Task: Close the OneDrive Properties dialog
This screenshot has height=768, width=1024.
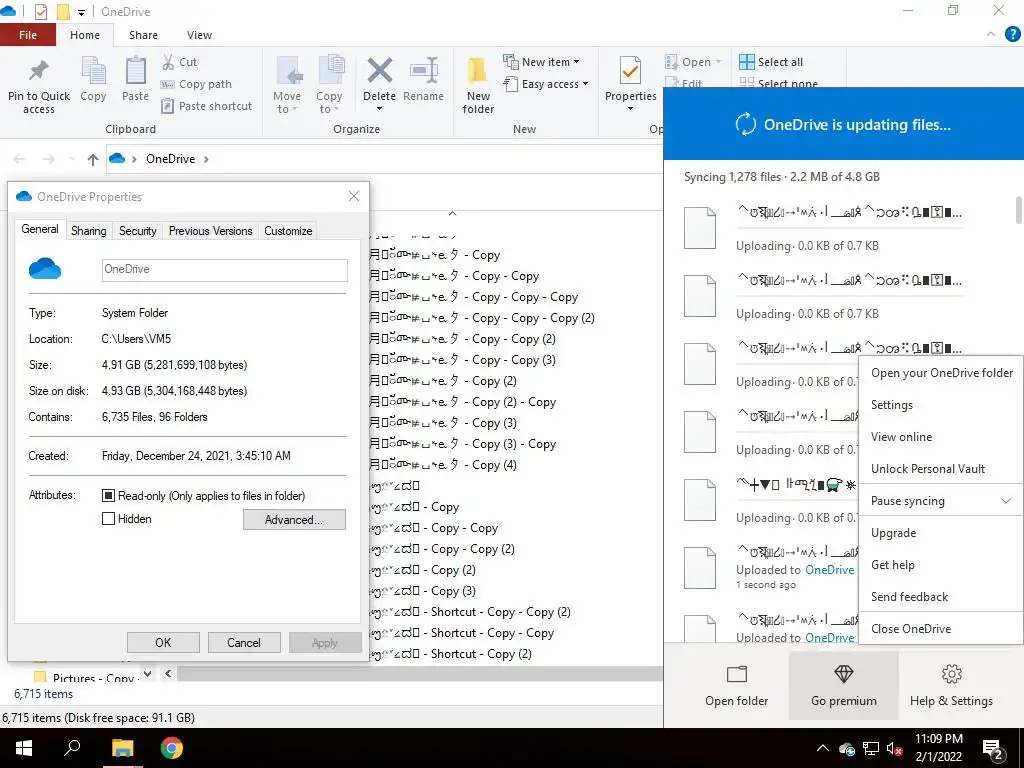Action: 354,196
